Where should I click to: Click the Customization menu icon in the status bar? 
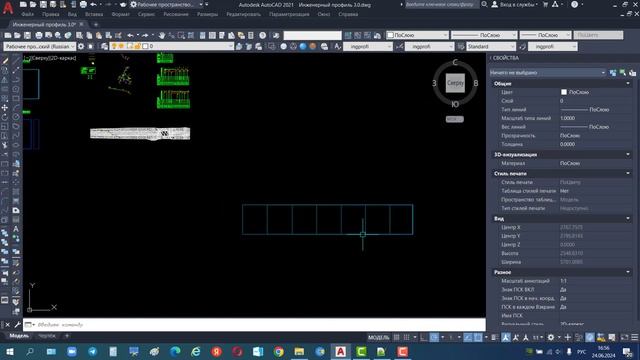(x=635, y=338)
